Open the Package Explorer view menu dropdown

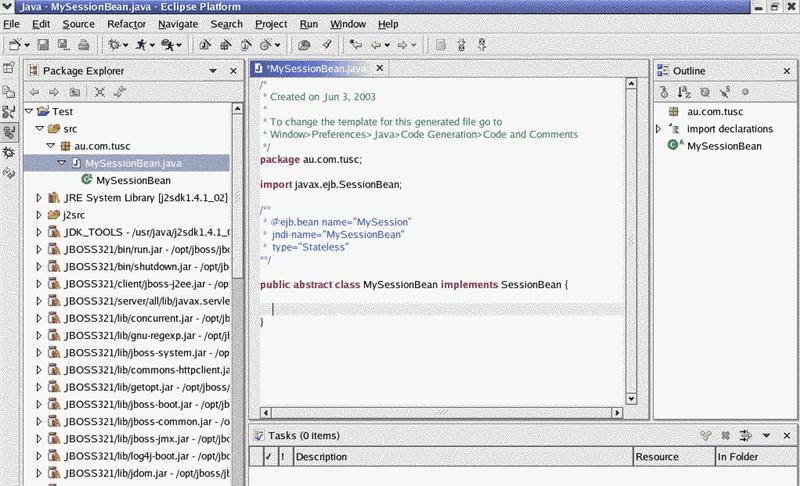[213, 71]
